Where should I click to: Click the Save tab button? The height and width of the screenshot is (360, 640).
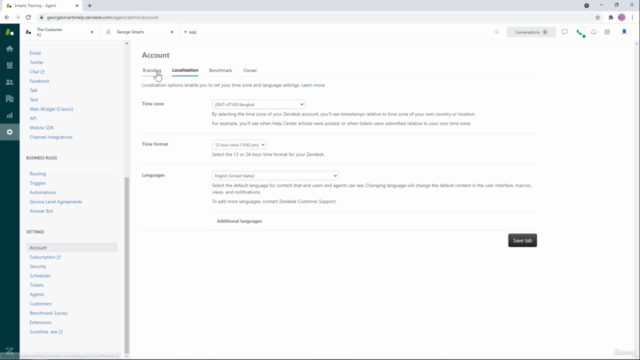point(522,240)
